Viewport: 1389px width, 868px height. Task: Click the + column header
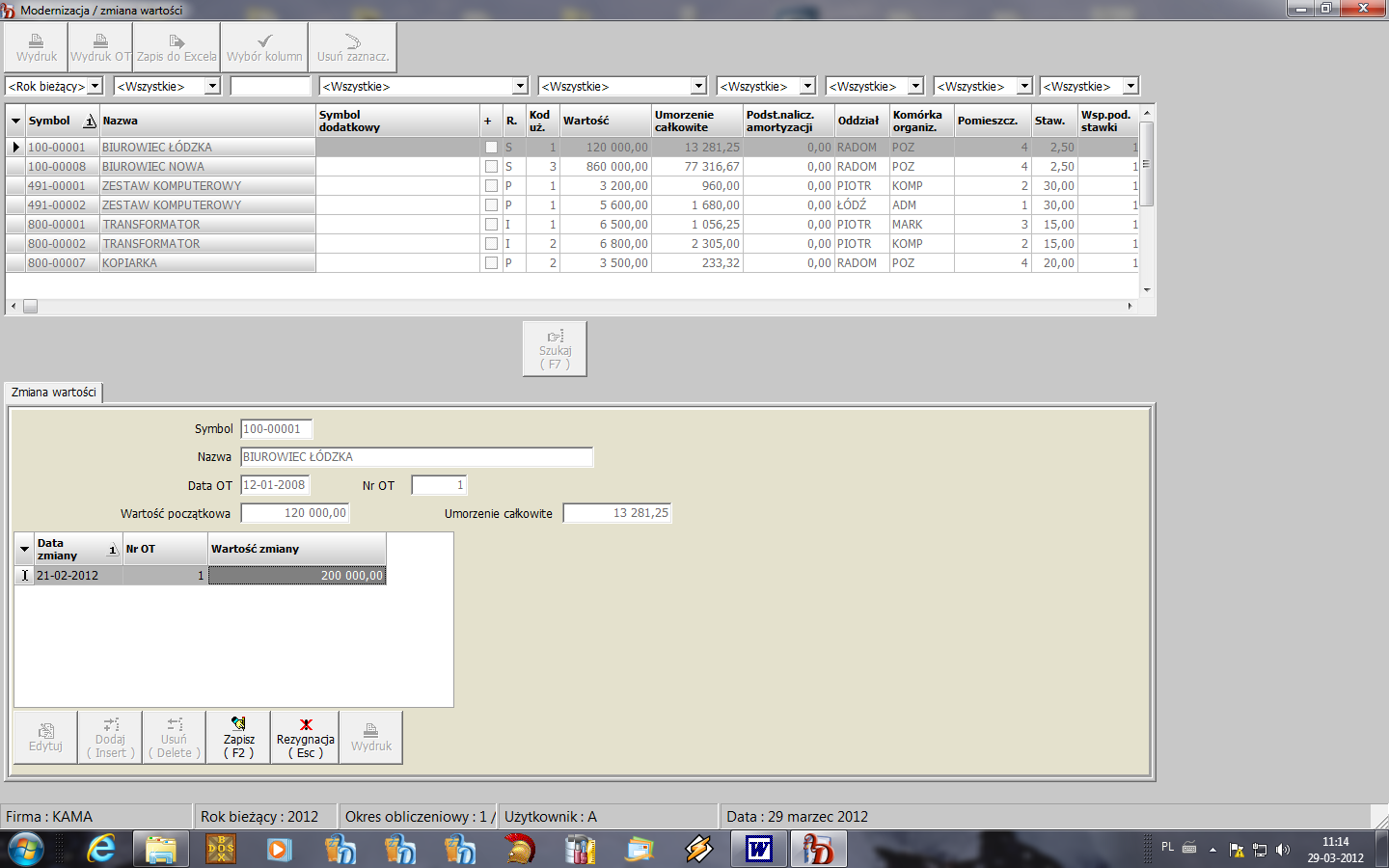point(491,122)
